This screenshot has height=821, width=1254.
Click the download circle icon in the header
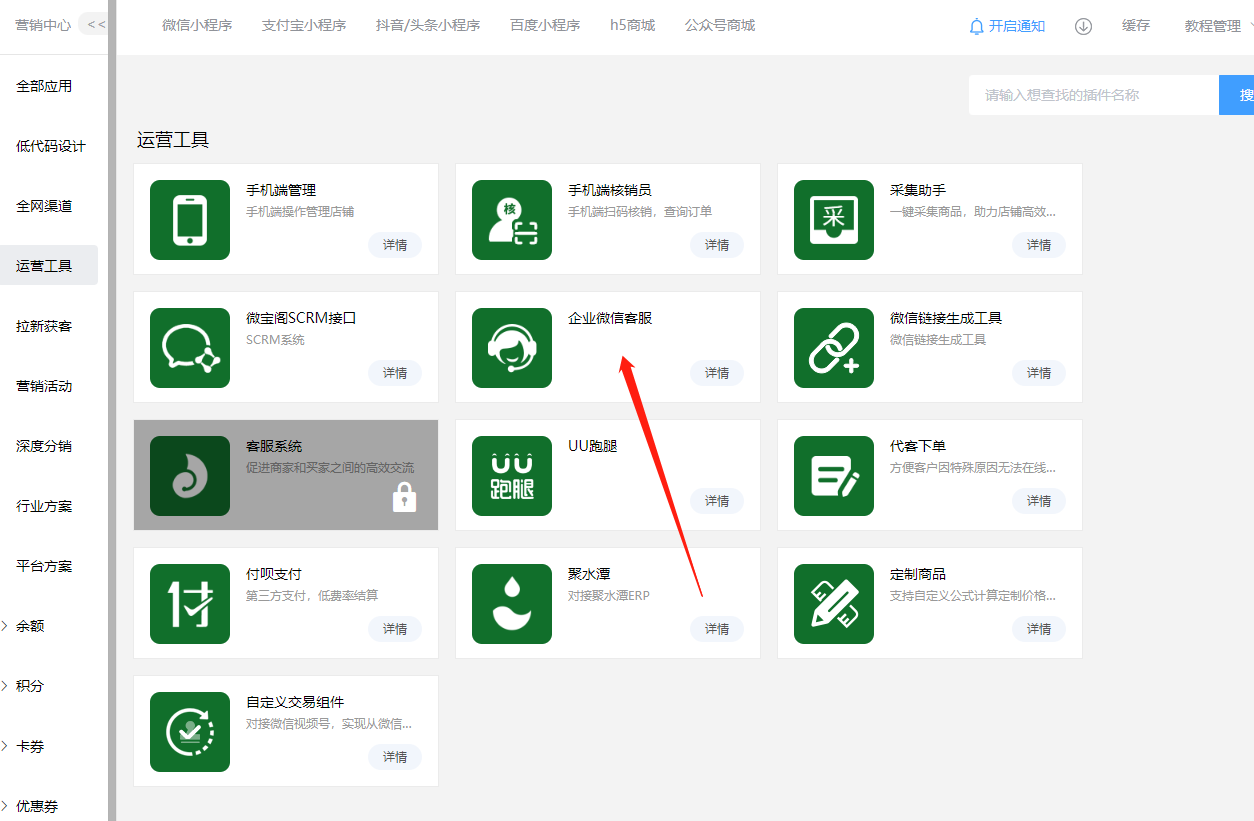click(1083, 26)
